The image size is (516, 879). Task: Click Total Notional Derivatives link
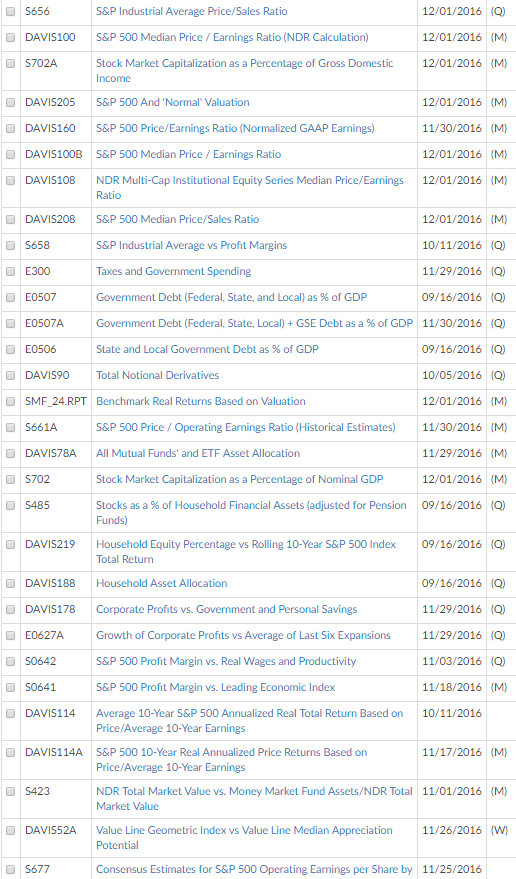pos(158,376)
